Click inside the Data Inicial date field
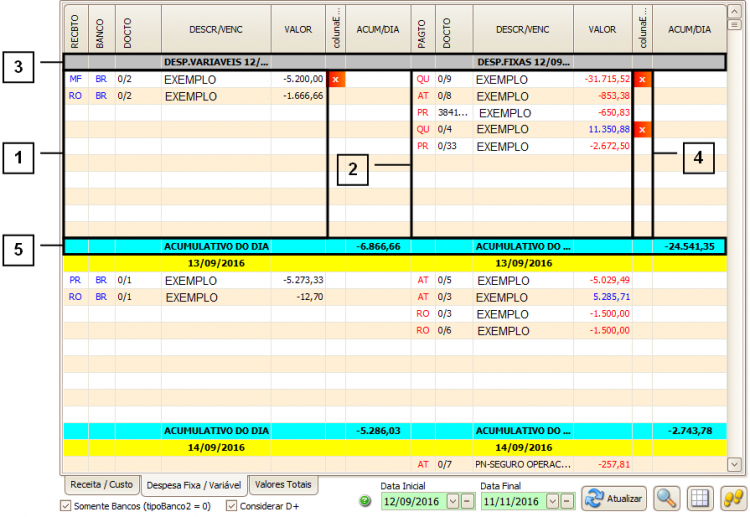 point(412,500)
